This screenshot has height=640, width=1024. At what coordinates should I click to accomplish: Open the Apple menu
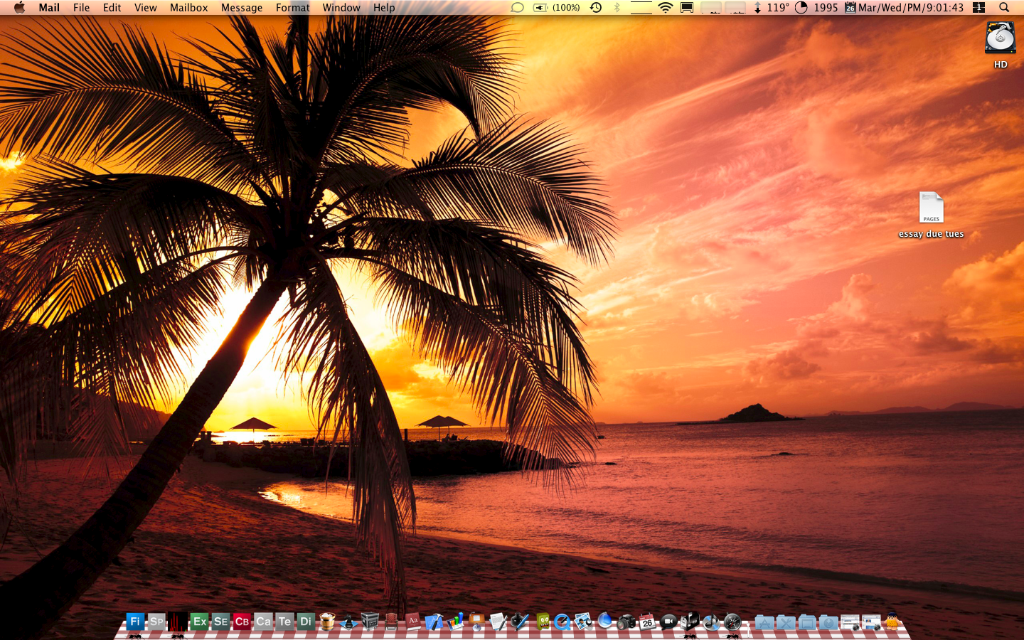18,7
